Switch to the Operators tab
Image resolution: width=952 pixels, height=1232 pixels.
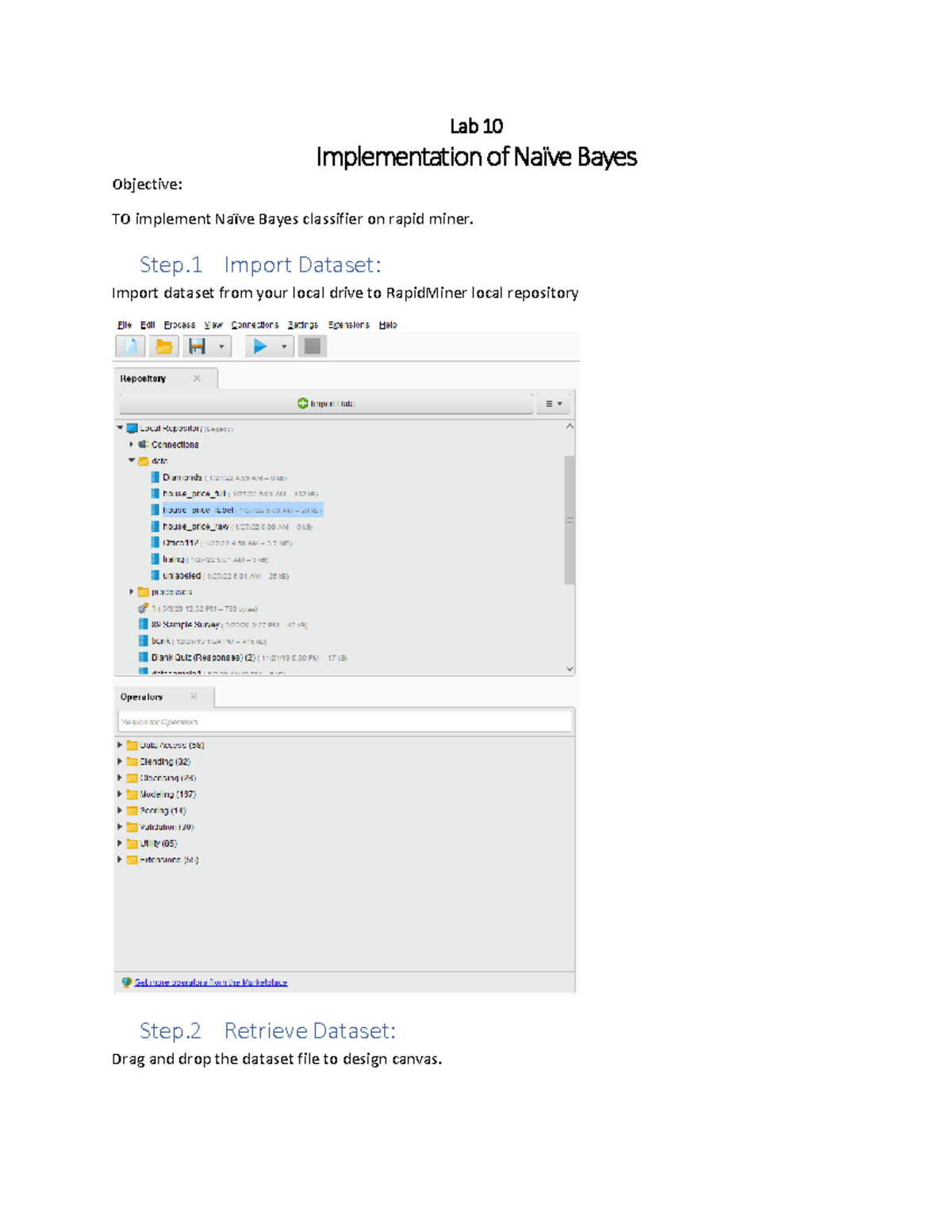pyautogui.click(x=141, y=696)
